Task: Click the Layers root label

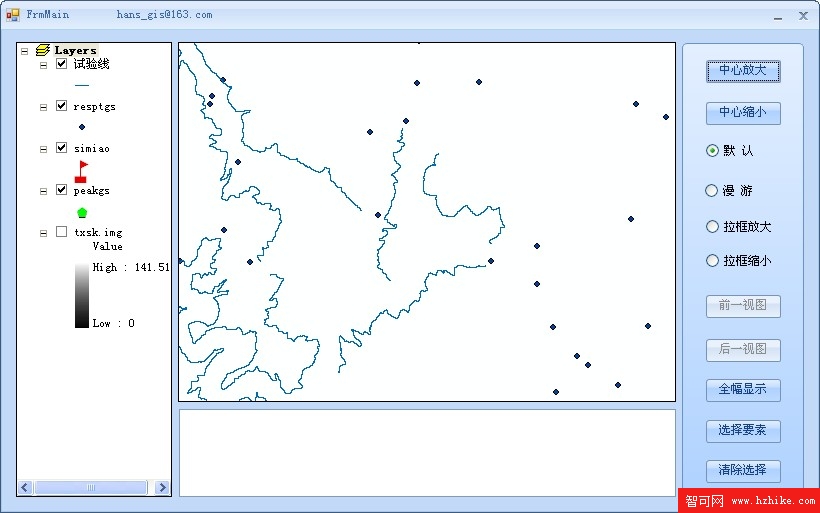Action: (x=75, y=51)
